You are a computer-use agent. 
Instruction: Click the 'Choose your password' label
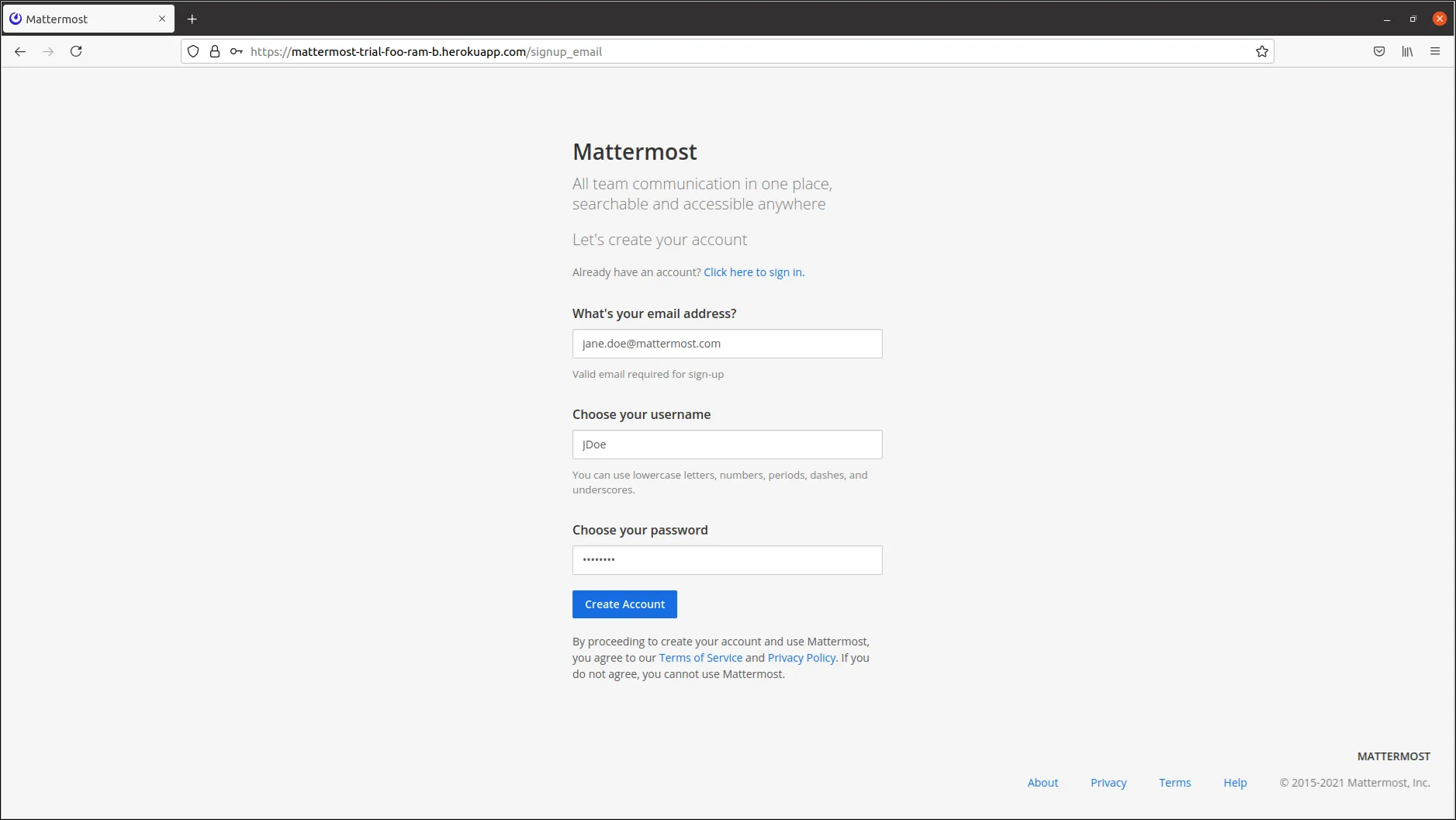640,530
